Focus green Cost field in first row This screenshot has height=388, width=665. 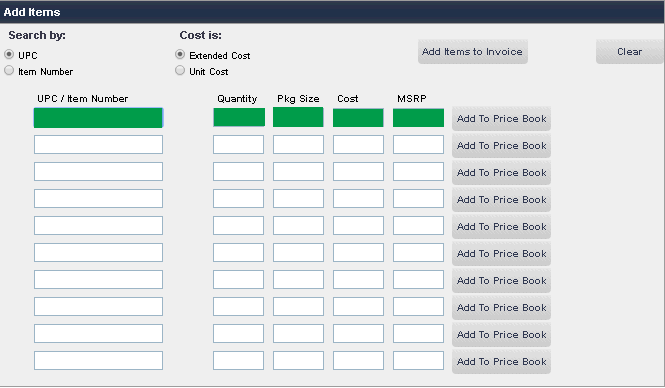(x=358, y=117)
